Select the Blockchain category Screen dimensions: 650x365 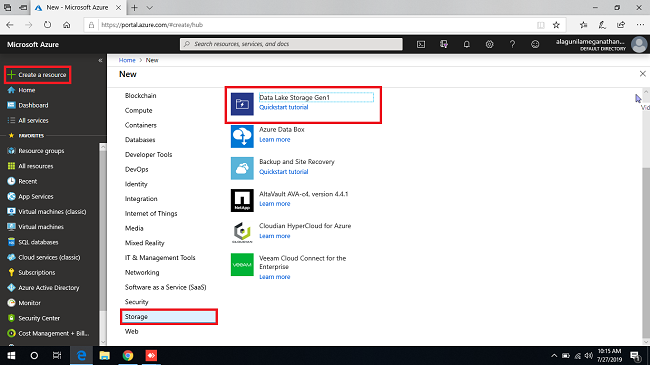click(141, 95)
